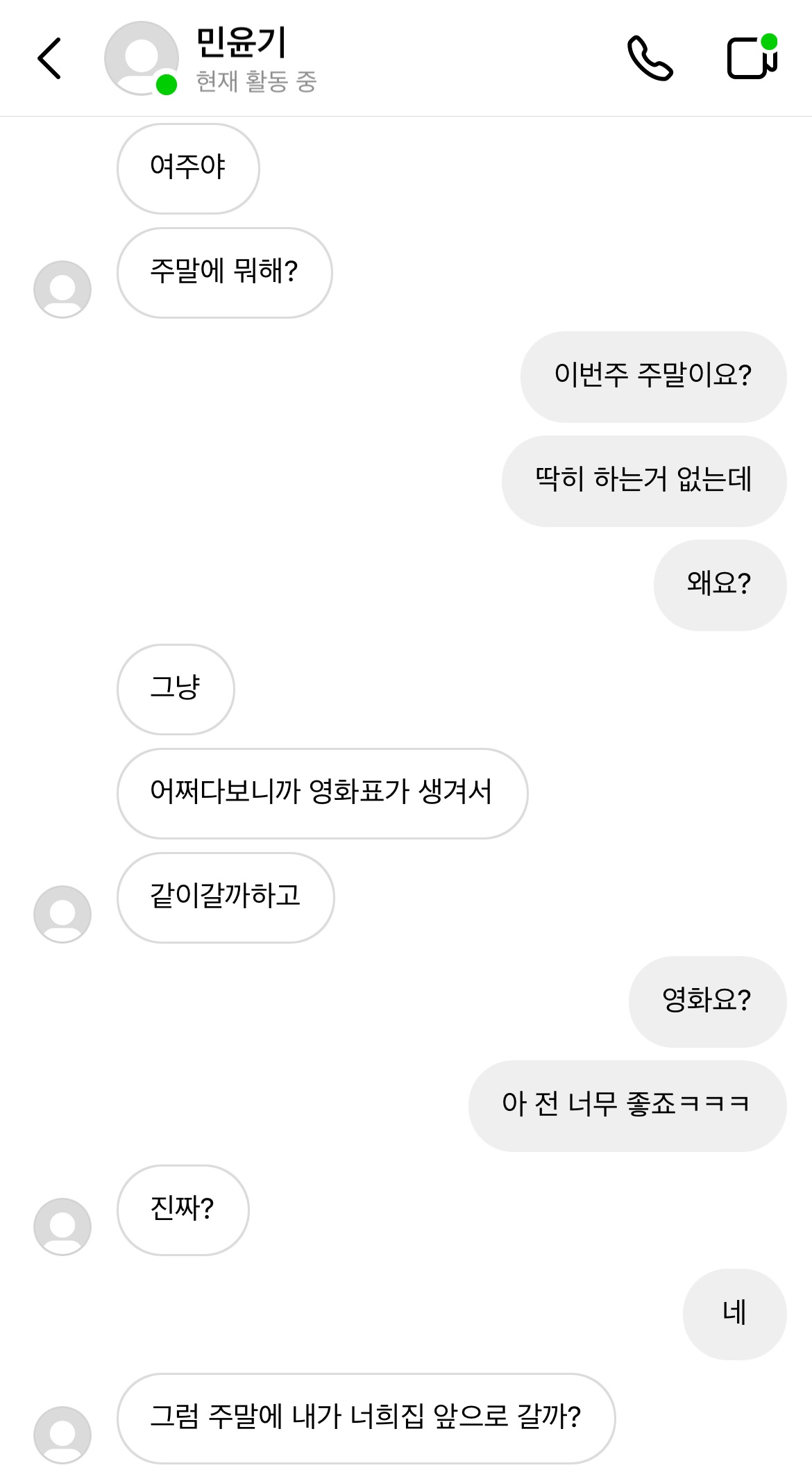Image resolution: width=812 pixels, height=1470 pixels.
Task: Tap the '어쩌다보니까 영화표가 생겨서' message
Action: pos(322,793)
